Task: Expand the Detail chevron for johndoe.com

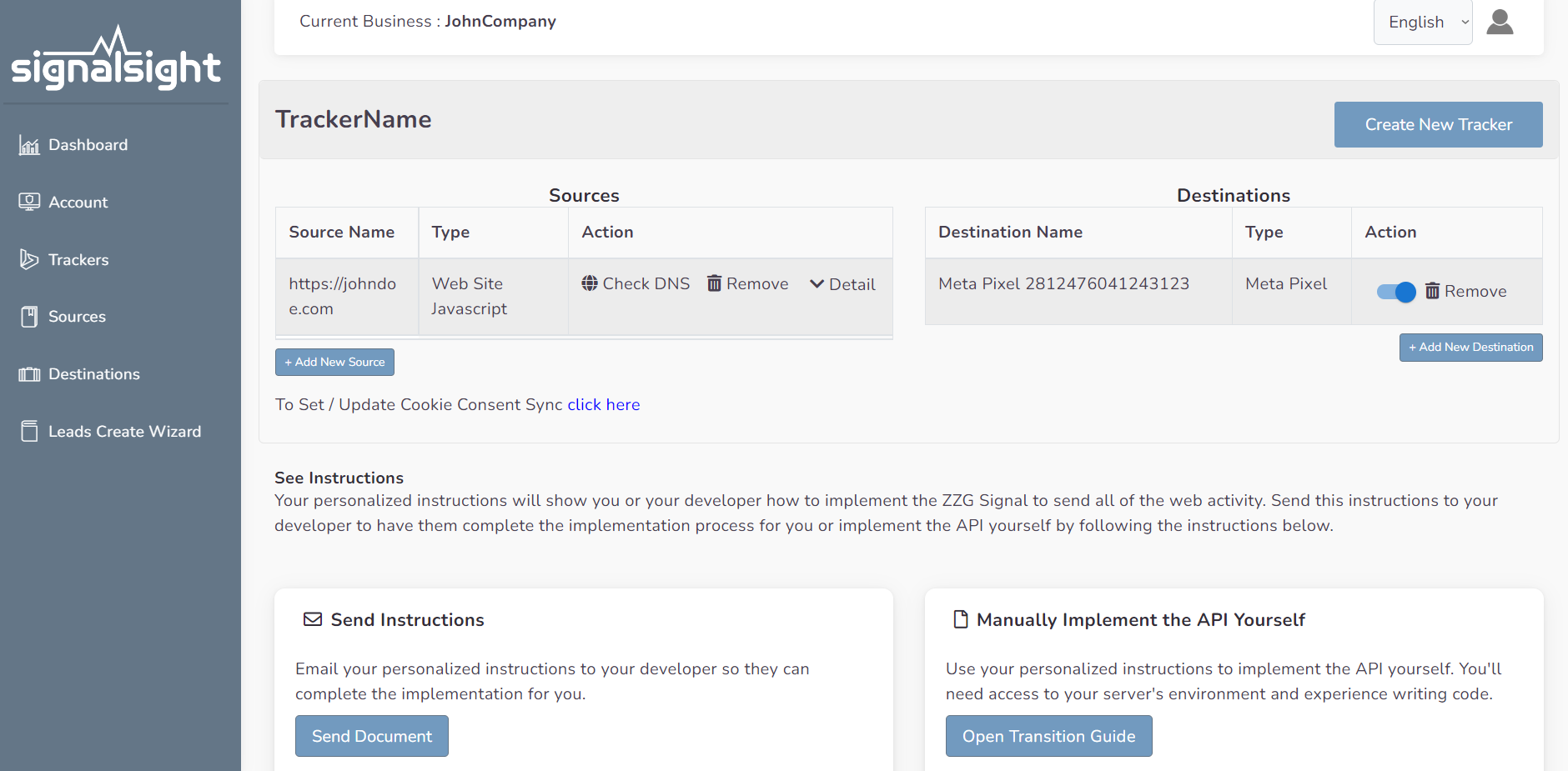Action: click(817, 284)
